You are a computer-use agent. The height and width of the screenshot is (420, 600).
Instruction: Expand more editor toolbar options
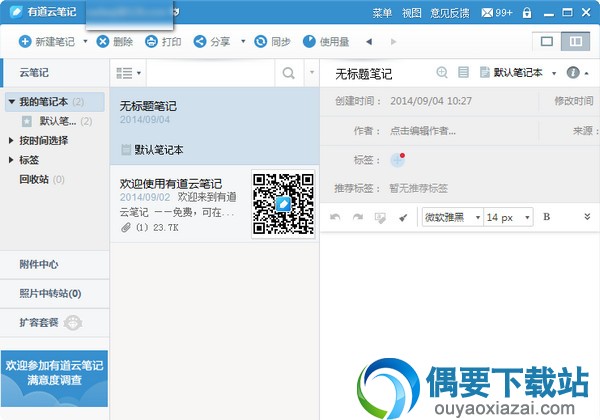point(587,217)
